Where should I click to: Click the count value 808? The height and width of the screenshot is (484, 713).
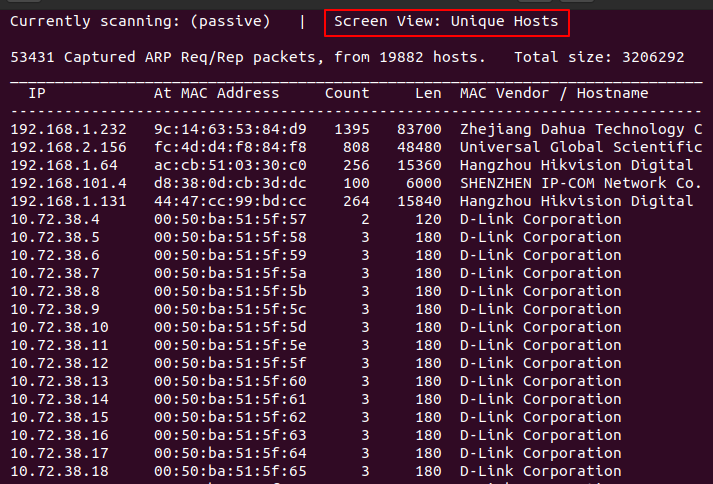pos(356,147)
